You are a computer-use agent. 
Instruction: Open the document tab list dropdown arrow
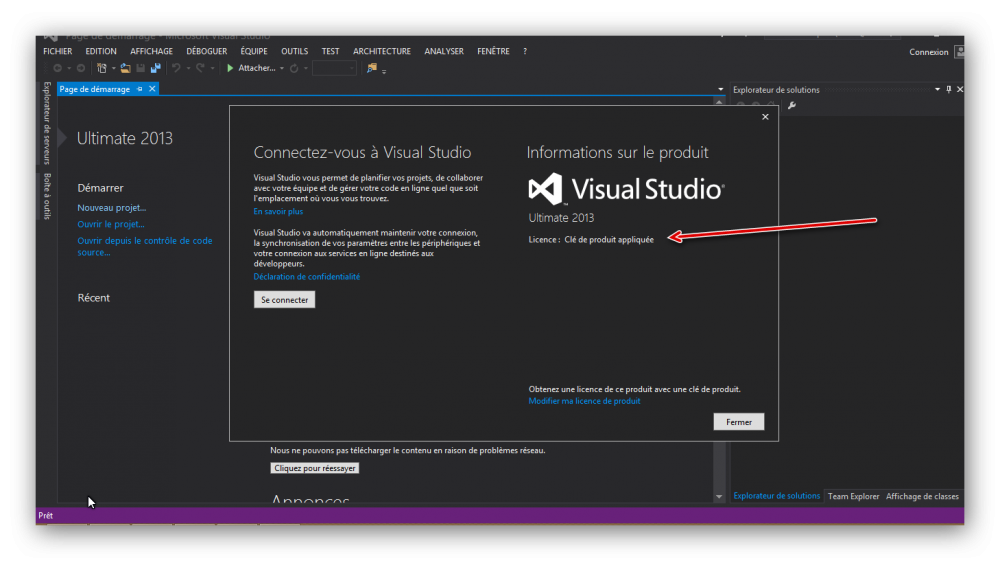[x=721, y=89]
